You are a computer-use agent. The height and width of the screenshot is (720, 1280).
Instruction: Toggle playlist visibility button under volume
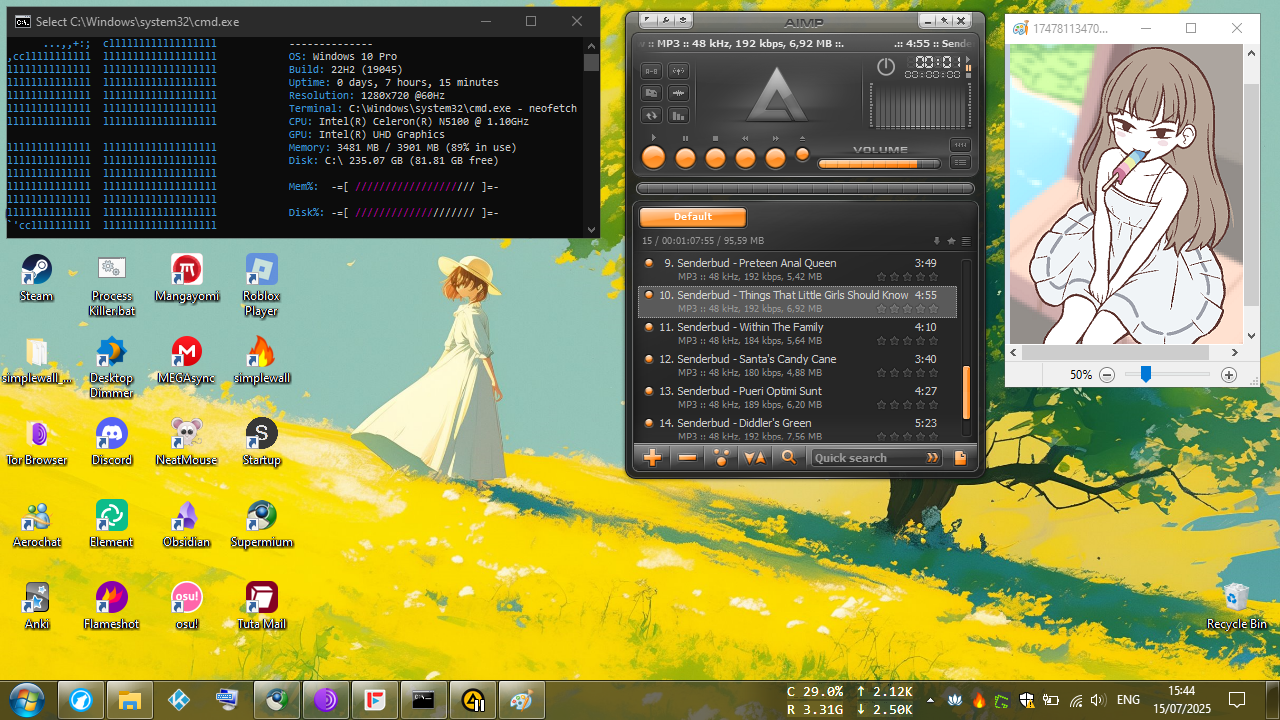coord(960,163)
